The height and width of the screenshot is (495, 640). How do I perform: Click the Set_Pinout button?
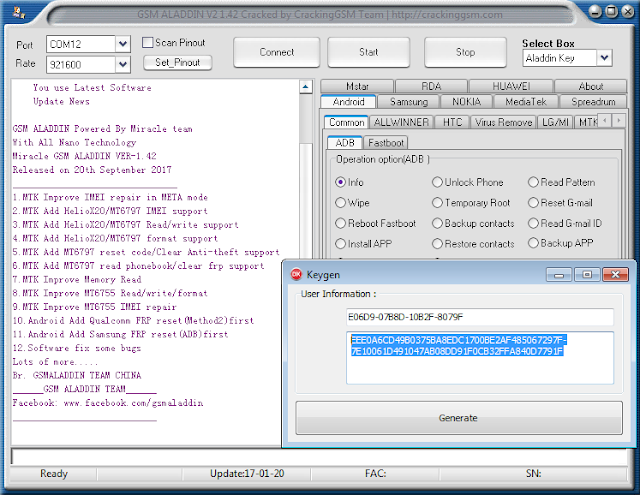pyautogui.click(x=178, y=62)
